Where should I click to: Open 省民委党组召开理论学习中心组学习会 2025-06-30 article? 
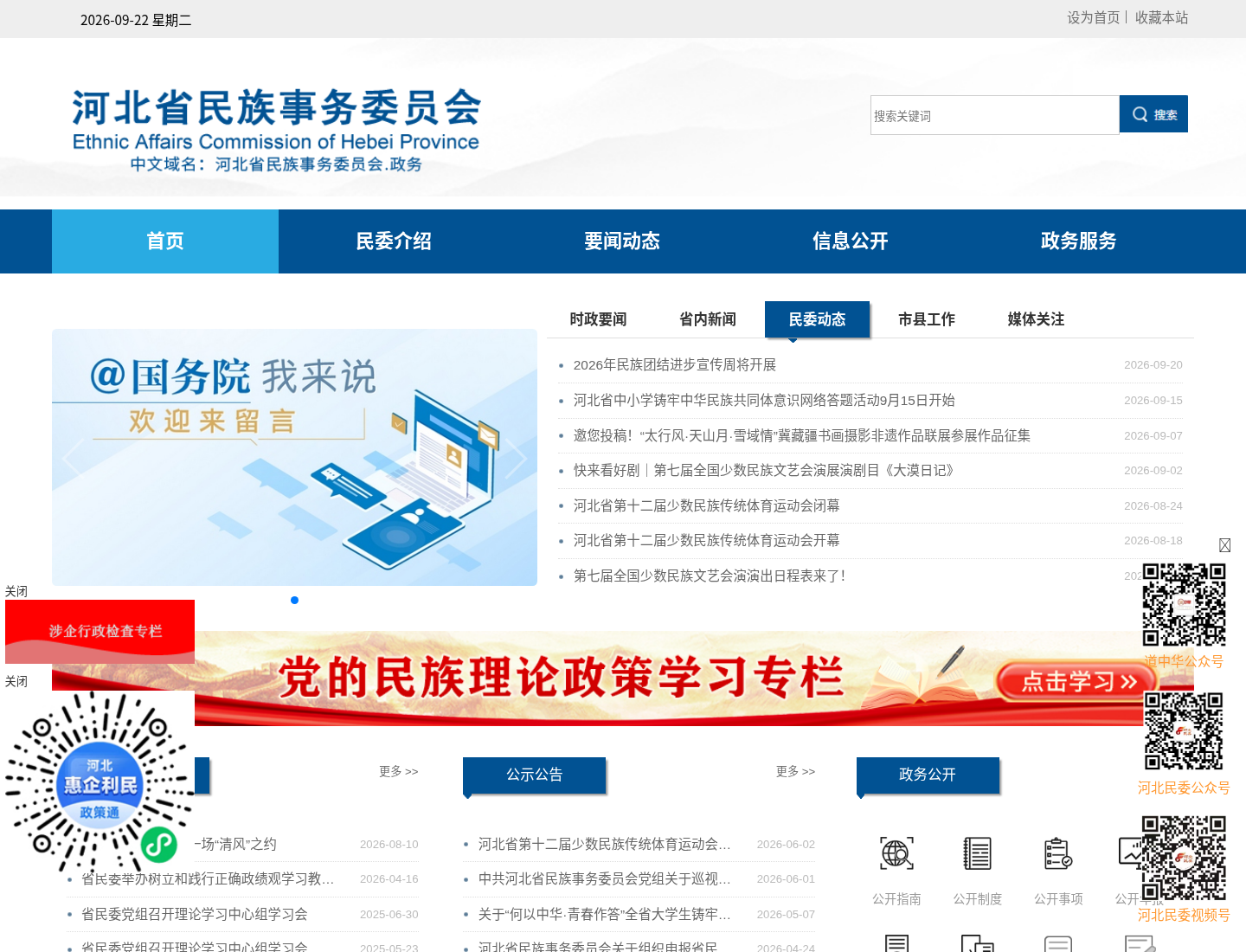(x=195, y=915)
